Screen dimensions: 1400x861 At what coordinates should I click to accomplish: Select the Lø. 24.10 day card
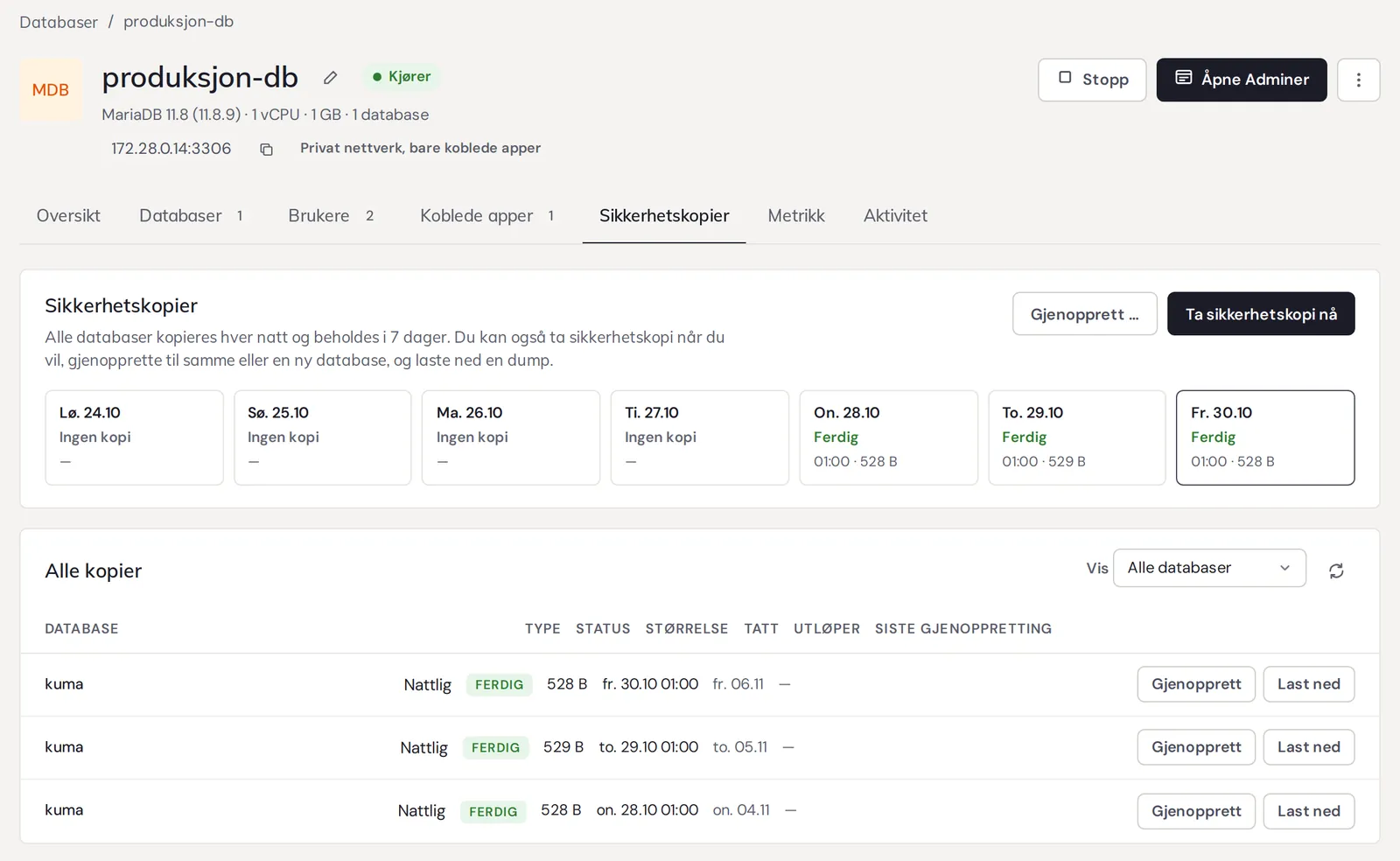(x=134, y=437)
